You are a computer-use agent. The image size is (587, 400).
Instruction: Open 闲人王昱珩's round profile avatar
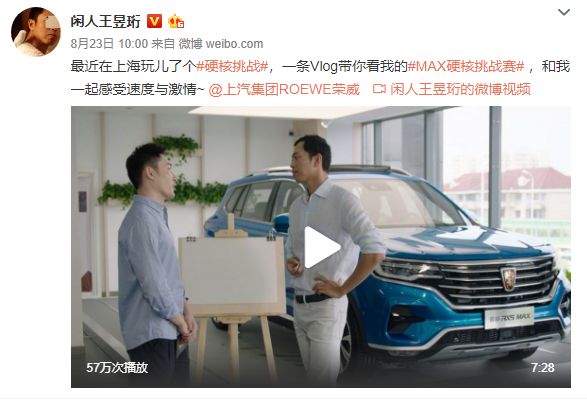click(36, 32)
